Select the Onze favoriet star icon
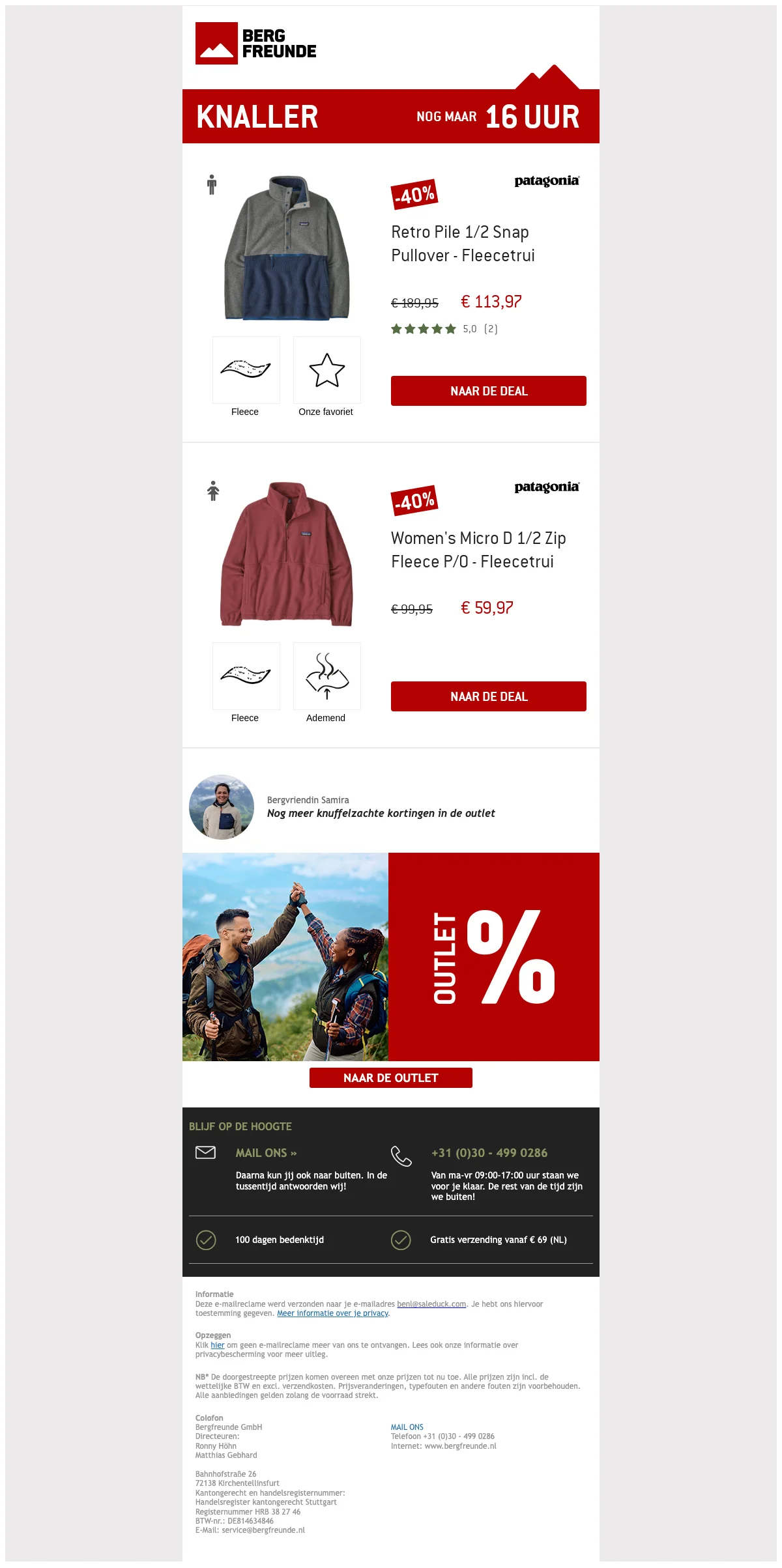This screenshot has height=1568, width=782. tap(327, 370)
